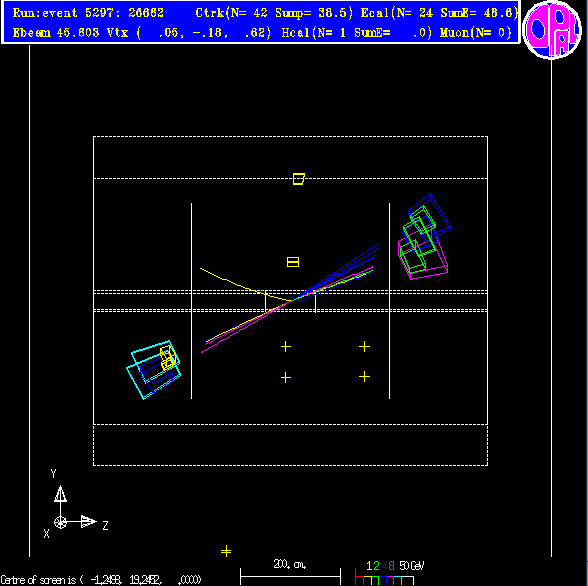Click the yellow 1 GeV legend number
Viewport: 588px width, 586px height.
coord(369,566)
